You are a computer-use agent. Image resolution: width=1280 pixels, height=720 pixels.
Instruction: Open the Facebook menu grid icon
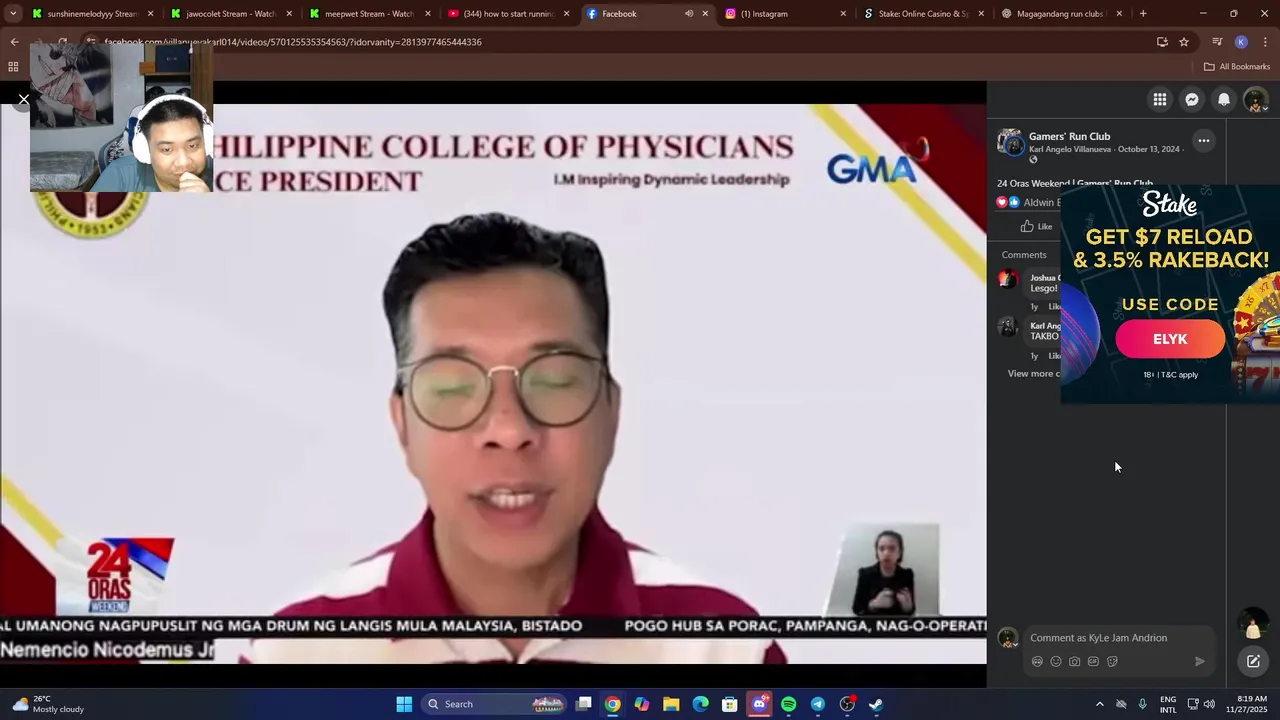pyautogui.click(x=1160, y=99)
